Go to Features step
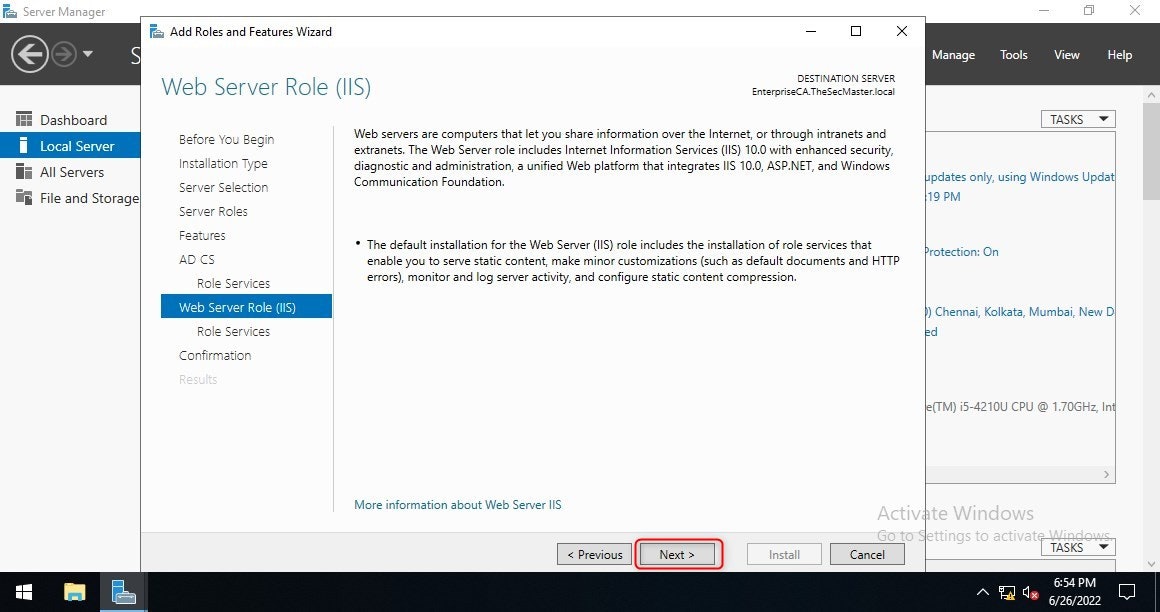 (x=202, y=235)
